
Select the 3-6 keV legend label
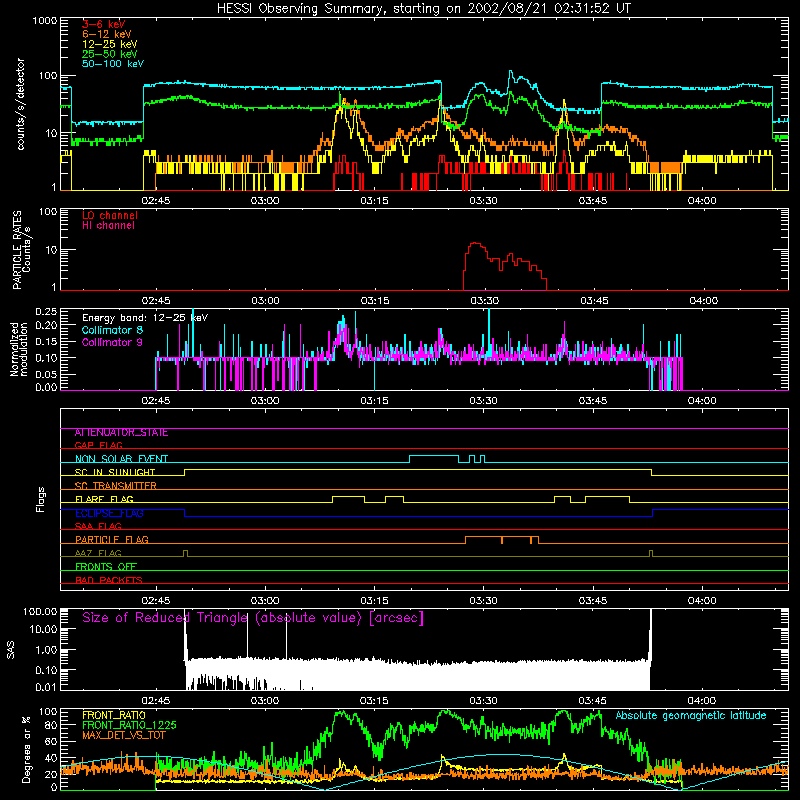tap(104, 24)
